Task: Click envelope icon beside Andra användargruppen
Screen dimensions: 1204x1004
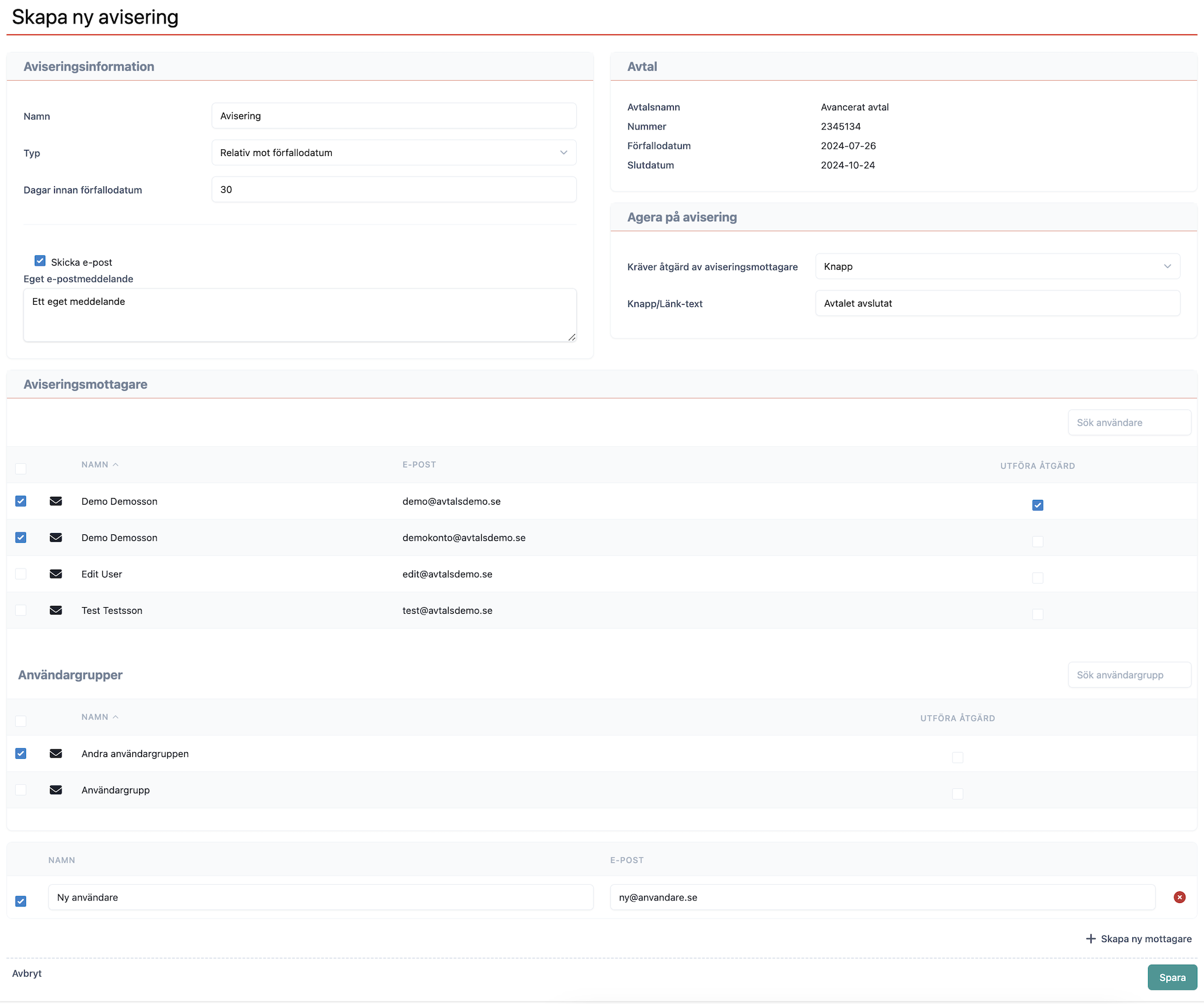Action: pos(56,753)
